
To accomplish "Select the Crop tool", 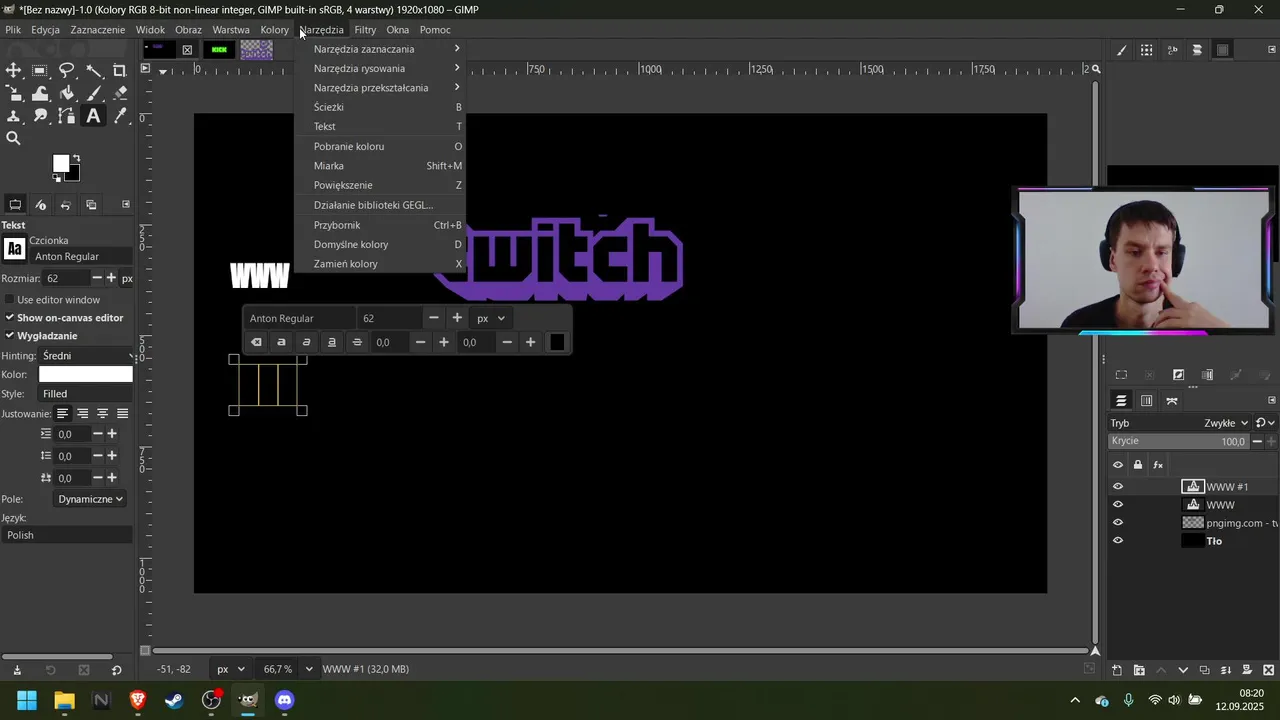I will click(x=120, y=70).
